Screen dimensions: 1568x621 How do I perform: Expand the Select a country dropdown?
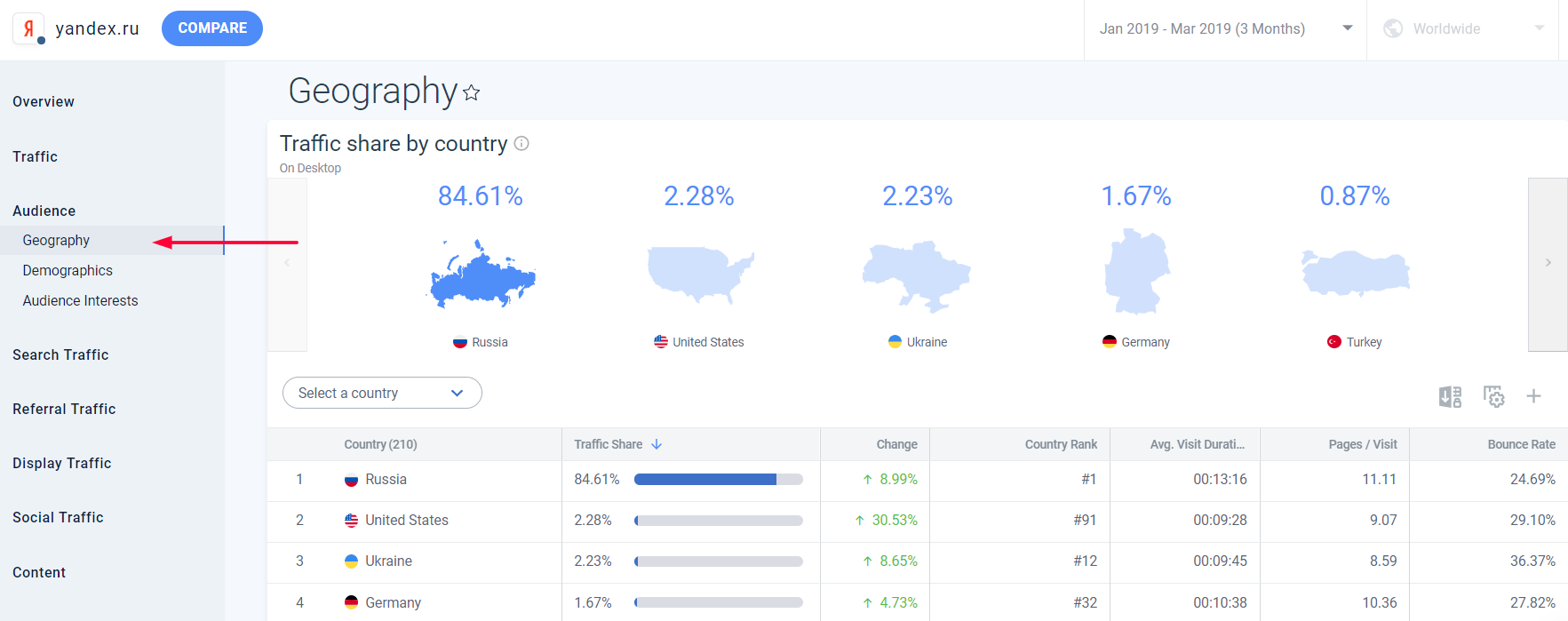tap(382, 393)
